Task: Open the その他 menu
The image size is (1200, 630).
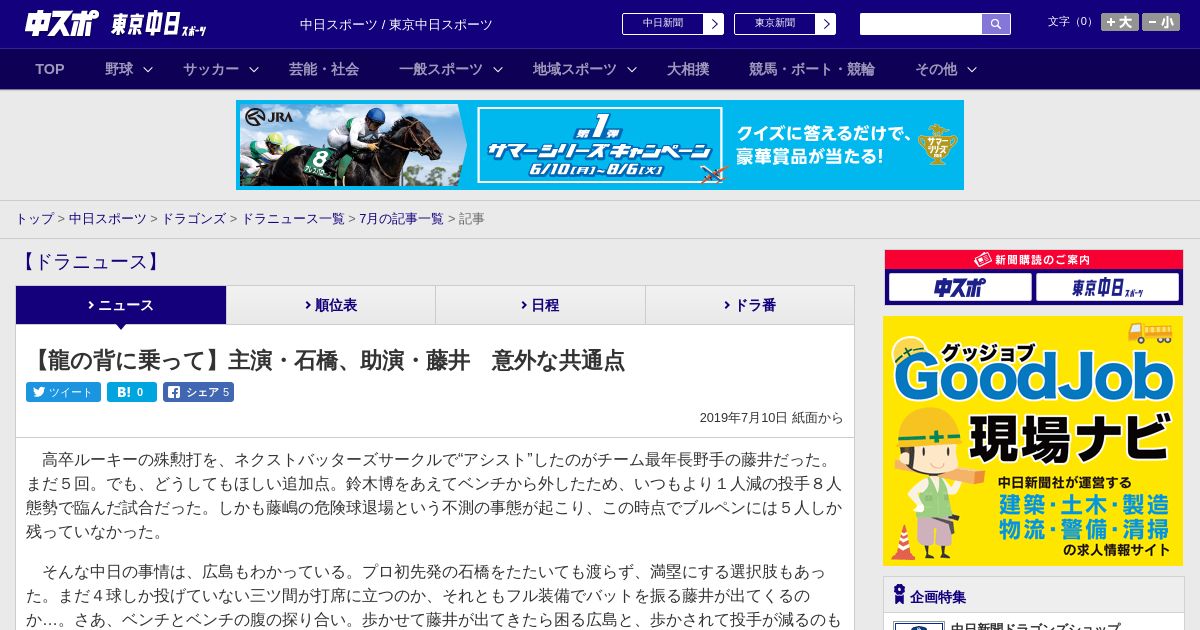Action: coord(936,69)
